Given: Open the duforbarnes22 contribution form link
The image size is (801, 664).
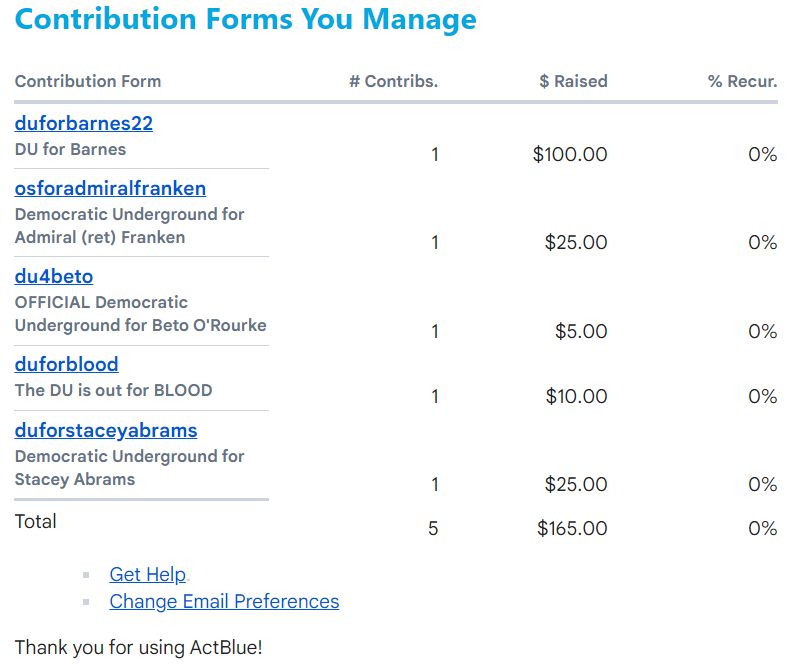Looking at the screenshot, I should click(x=84, y=124).
